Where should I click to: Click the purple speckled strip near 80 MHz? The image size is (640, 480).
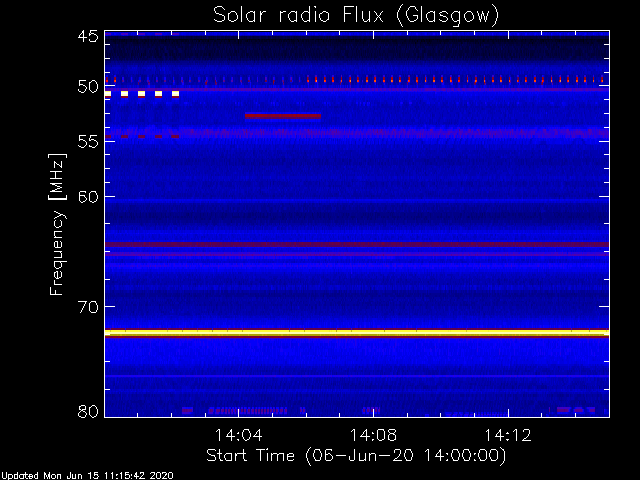click(x=247, y=410)
